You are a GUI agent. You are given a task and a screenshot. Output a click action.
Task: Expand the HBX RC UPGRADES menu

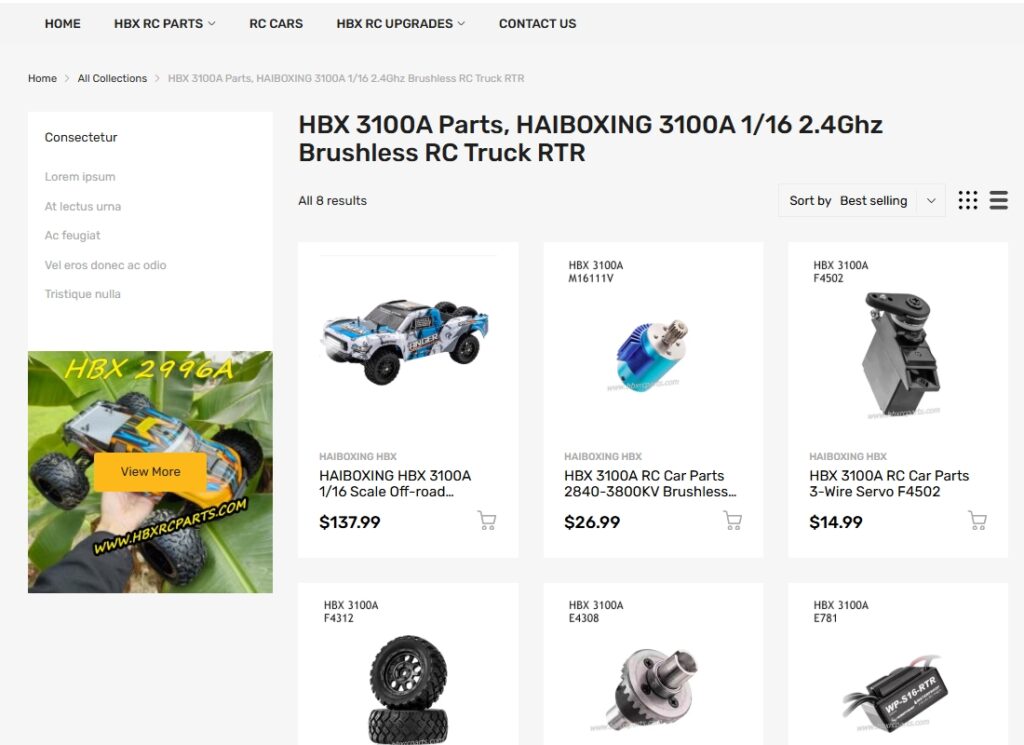coord(400,24)
